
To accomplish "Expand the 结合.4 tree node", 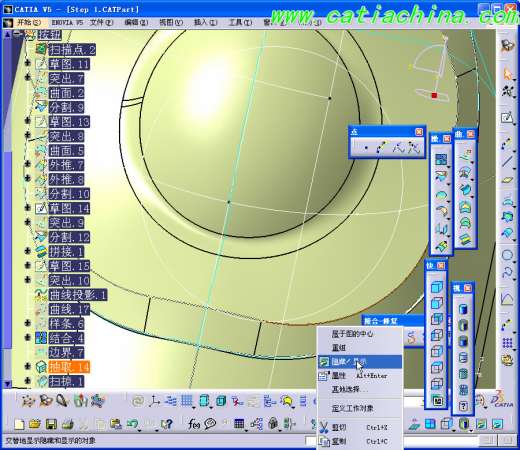I will [x=27, y=338].
